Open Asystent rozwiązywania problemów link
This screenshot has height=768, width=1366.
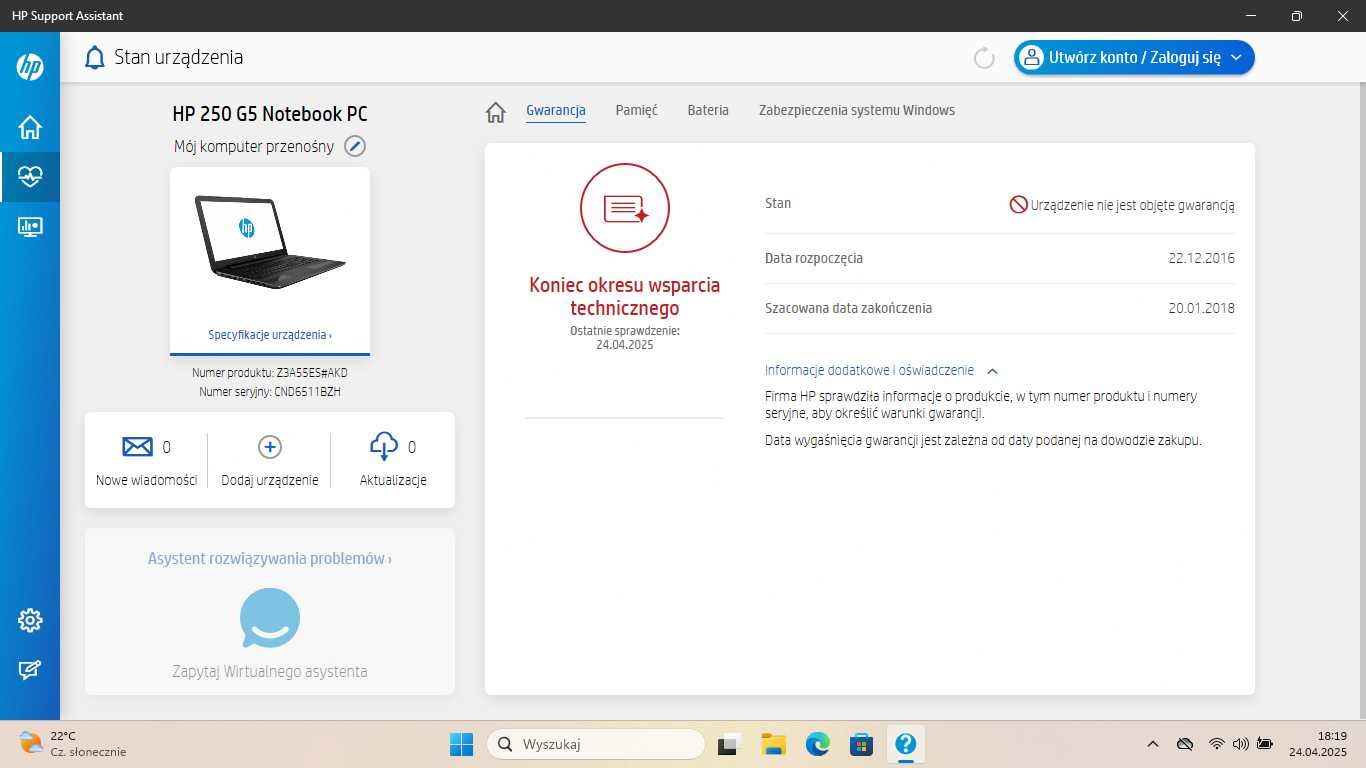click(x=270, y=559)
